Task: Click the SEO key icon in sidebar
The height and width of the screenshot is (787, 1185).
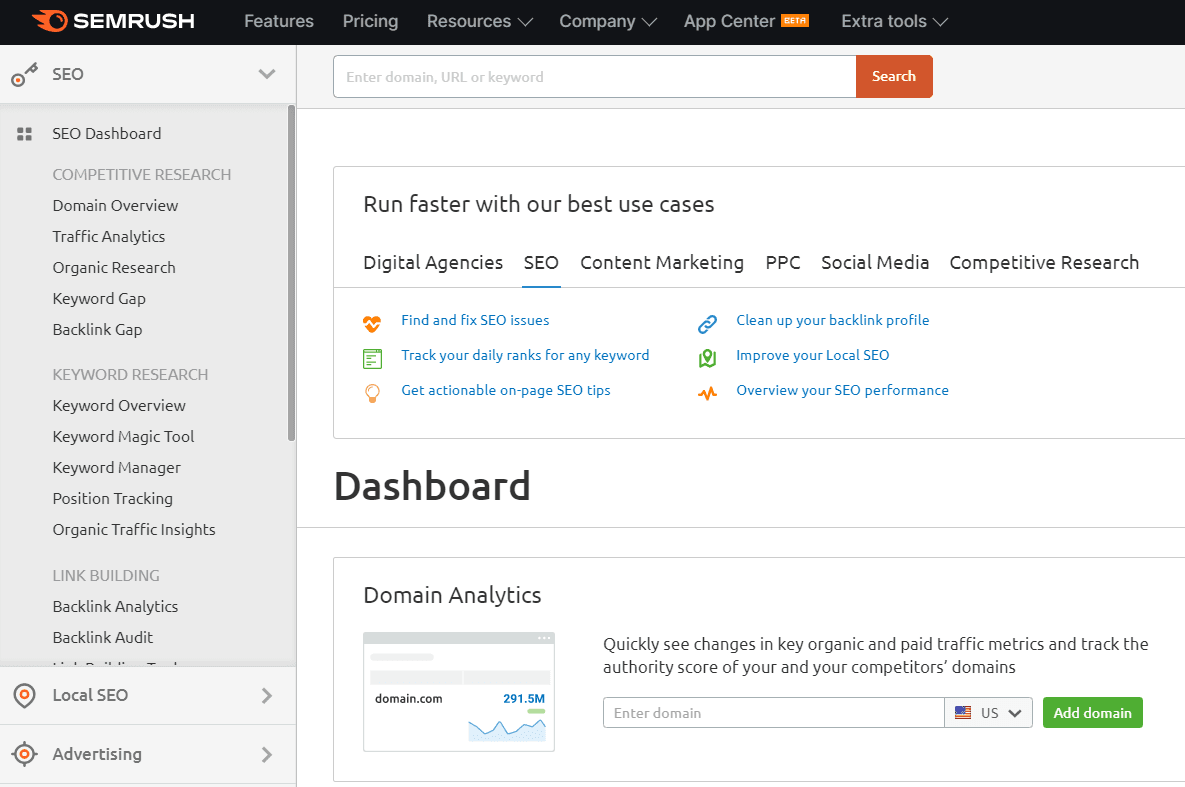Action: [x=24, y=75]
